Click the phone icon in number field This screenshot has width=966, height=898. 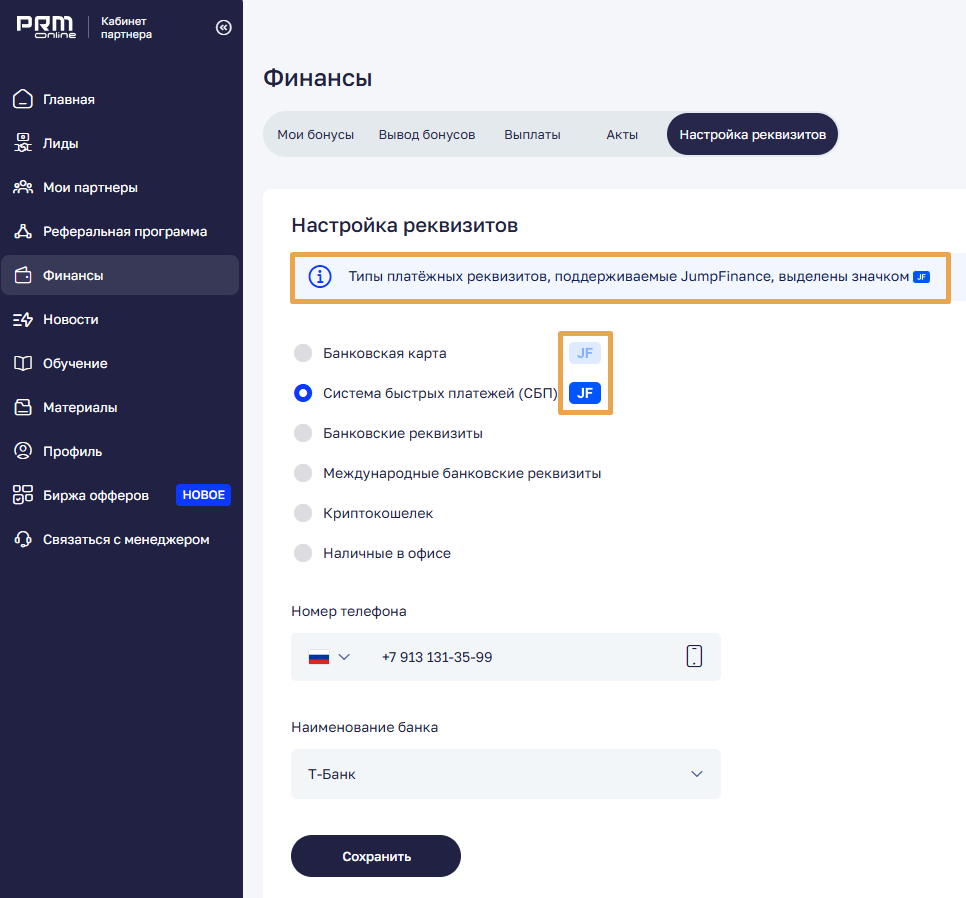coord(694,656)
